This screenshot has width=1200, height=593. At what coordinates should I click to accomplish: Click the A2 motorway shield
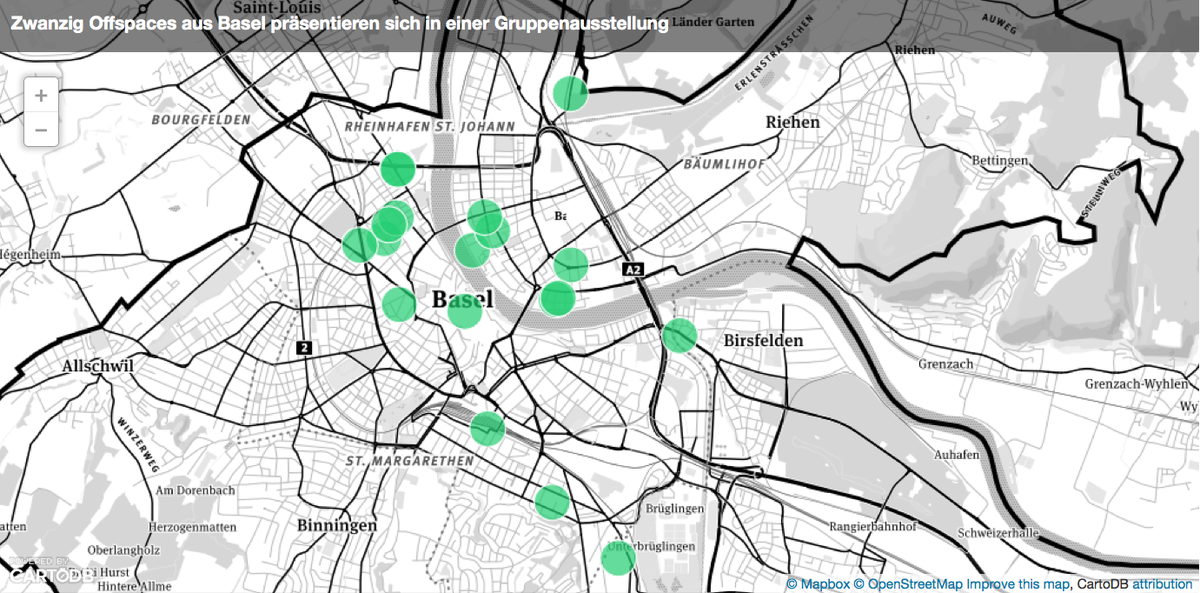[632, 270]
